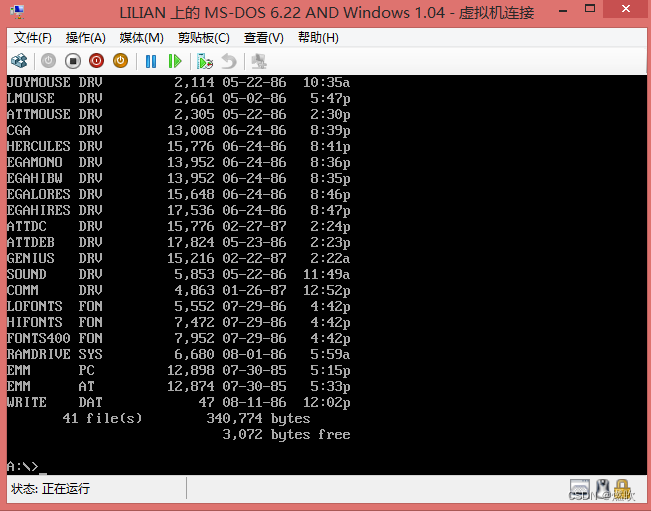
Task: Pause the virtual machine
Action: click(151, 61)
